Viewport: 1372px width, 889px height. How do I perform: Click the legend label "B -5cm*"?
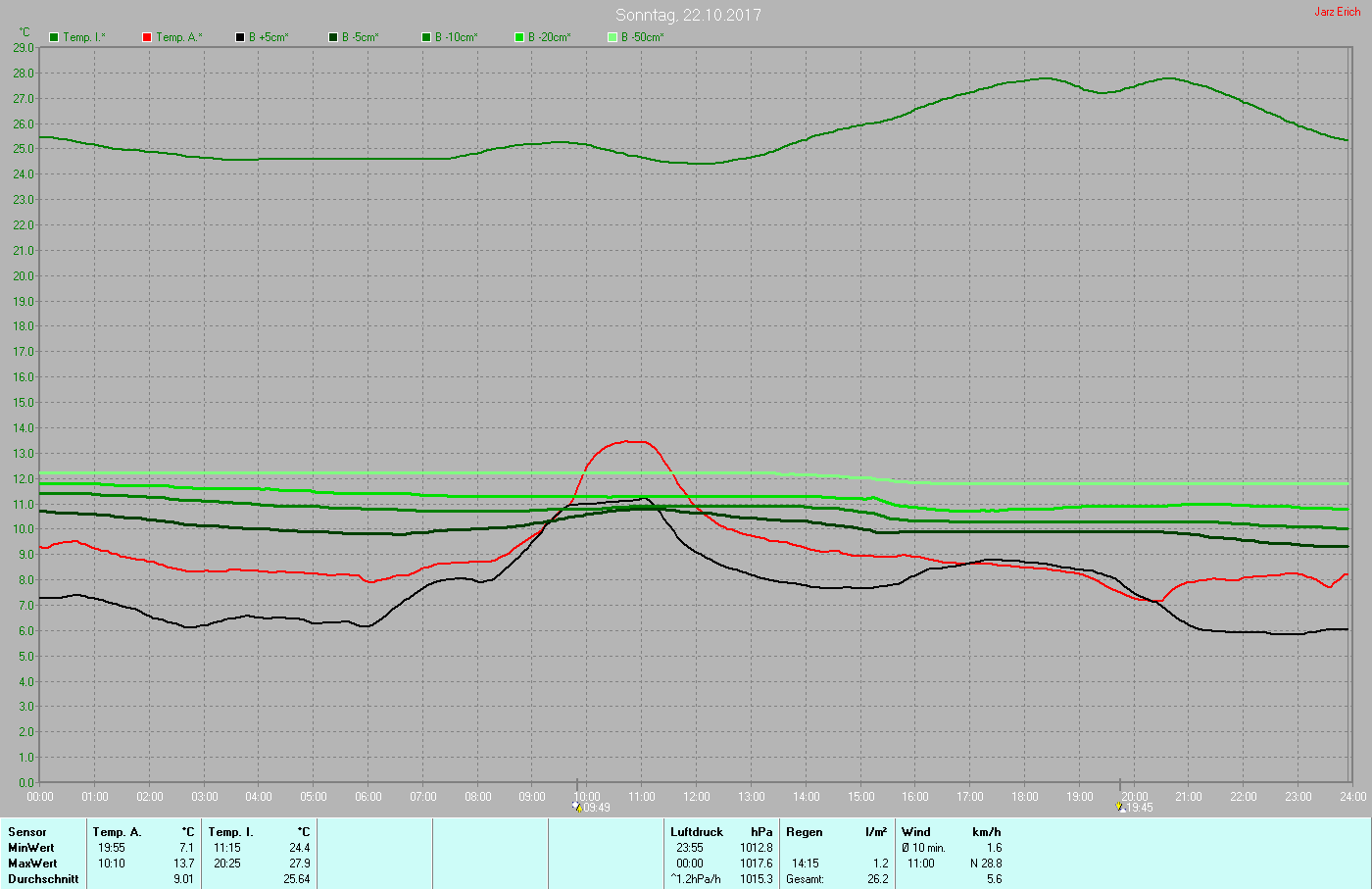[361, 37]
